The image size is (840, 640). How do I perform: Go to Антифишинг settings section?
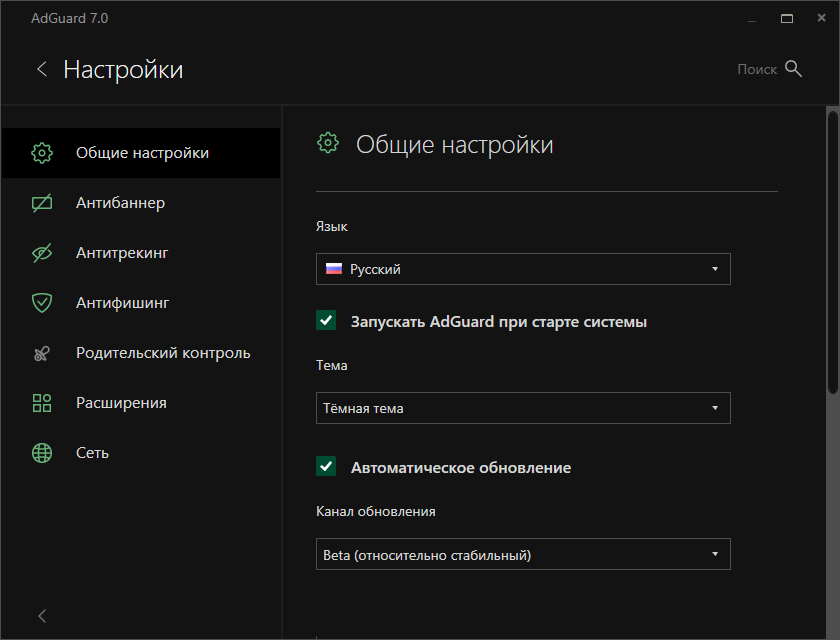pyautogui.click(x=140, y=303)
